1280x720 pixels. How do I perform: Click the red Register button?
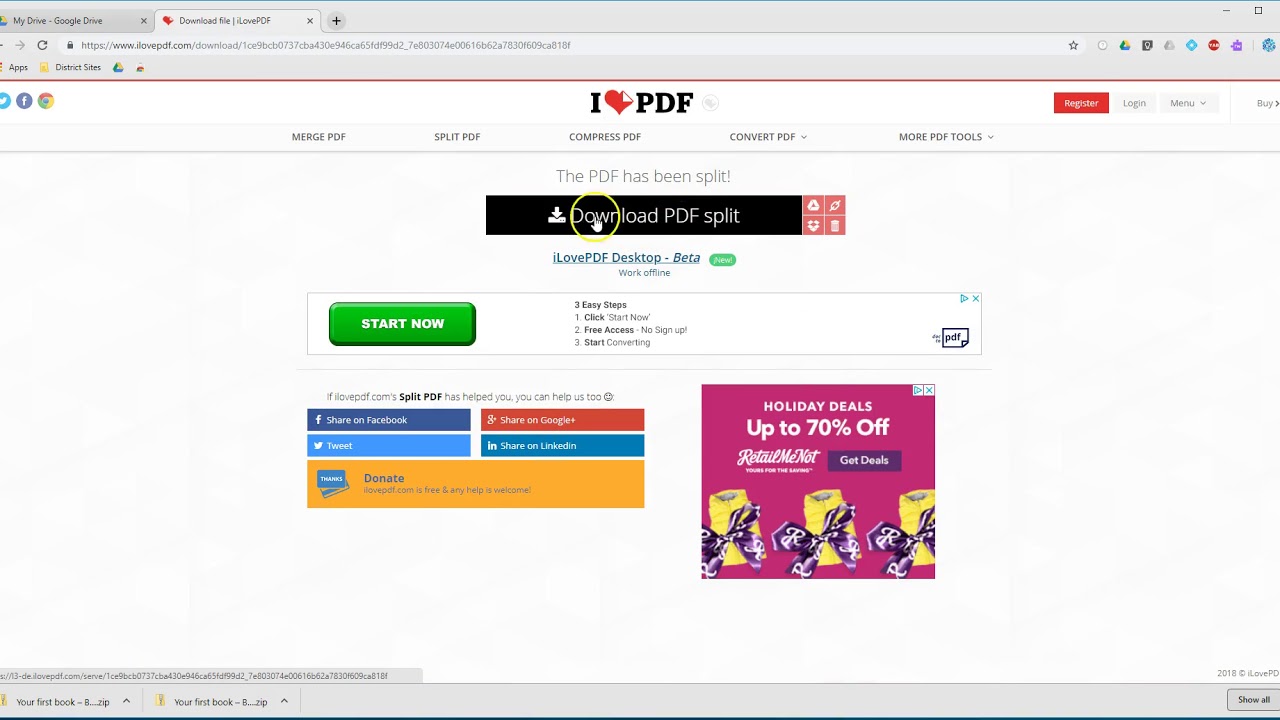[1081, 103]
